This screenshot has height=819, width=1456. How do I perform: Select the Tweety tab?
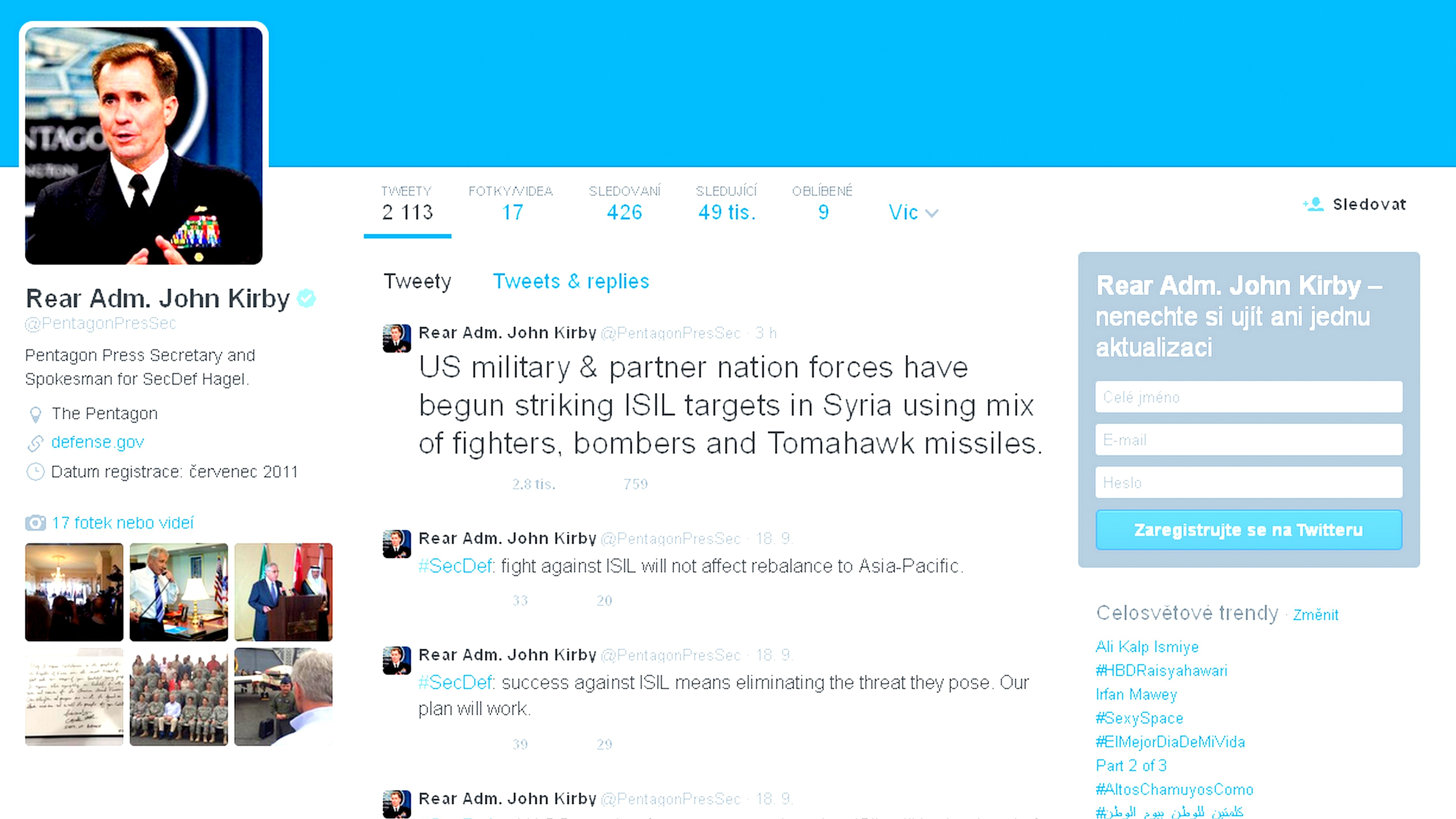click(417, 281)
